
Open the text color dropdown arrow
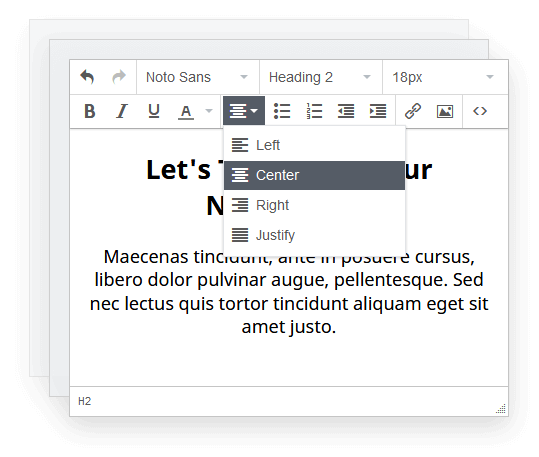coord(209,111)
